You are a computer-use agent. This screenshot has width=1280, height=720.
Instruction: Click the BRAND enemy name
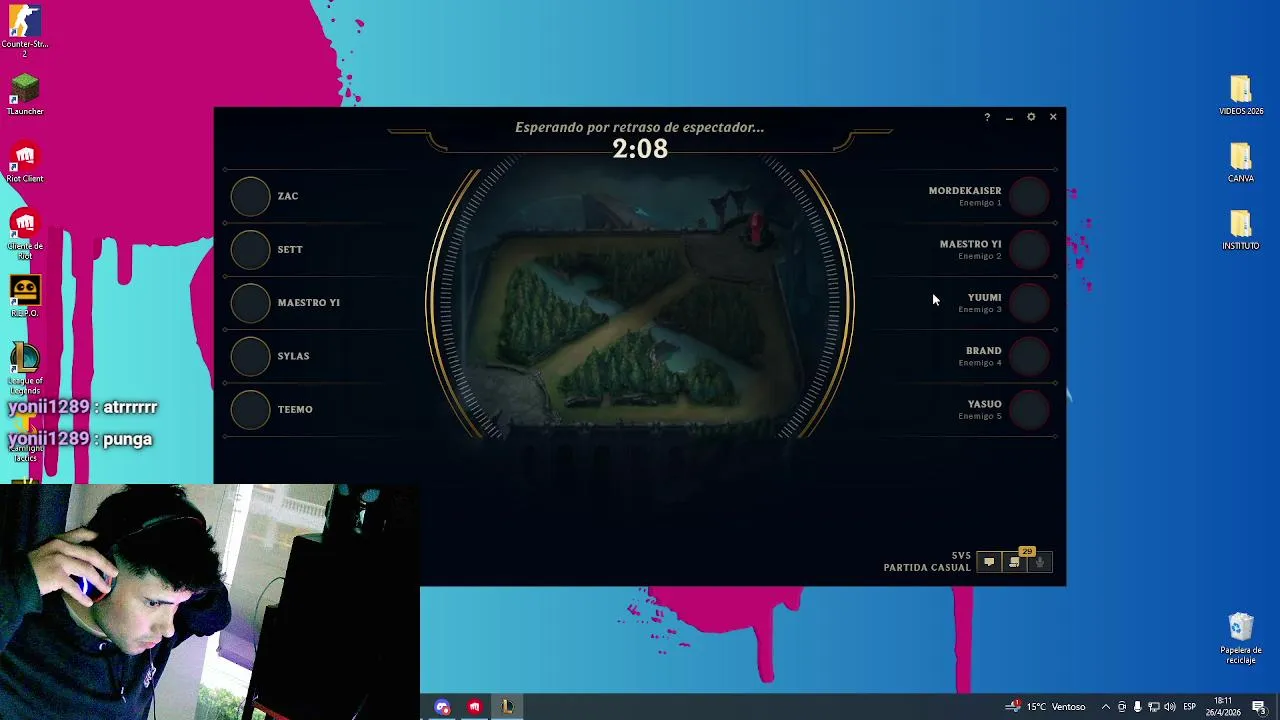(x=983, y=351)
